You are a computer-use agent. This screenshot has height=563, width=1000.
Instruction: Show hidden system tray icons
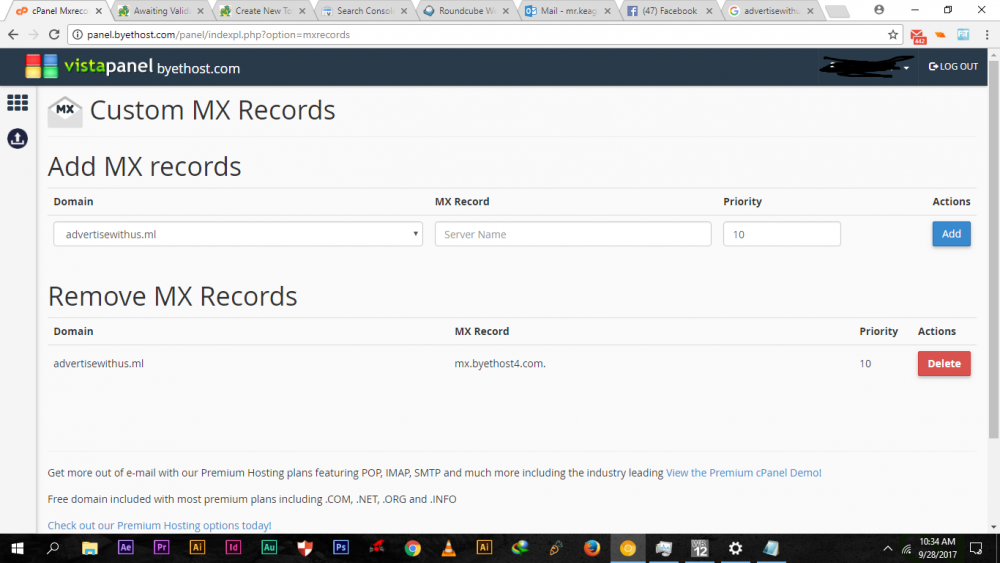(x=887, y=548)
